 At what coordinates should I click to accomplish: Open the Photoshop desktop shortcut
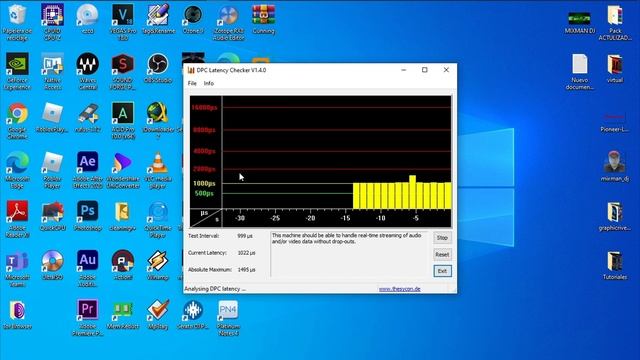click(87, 216)
